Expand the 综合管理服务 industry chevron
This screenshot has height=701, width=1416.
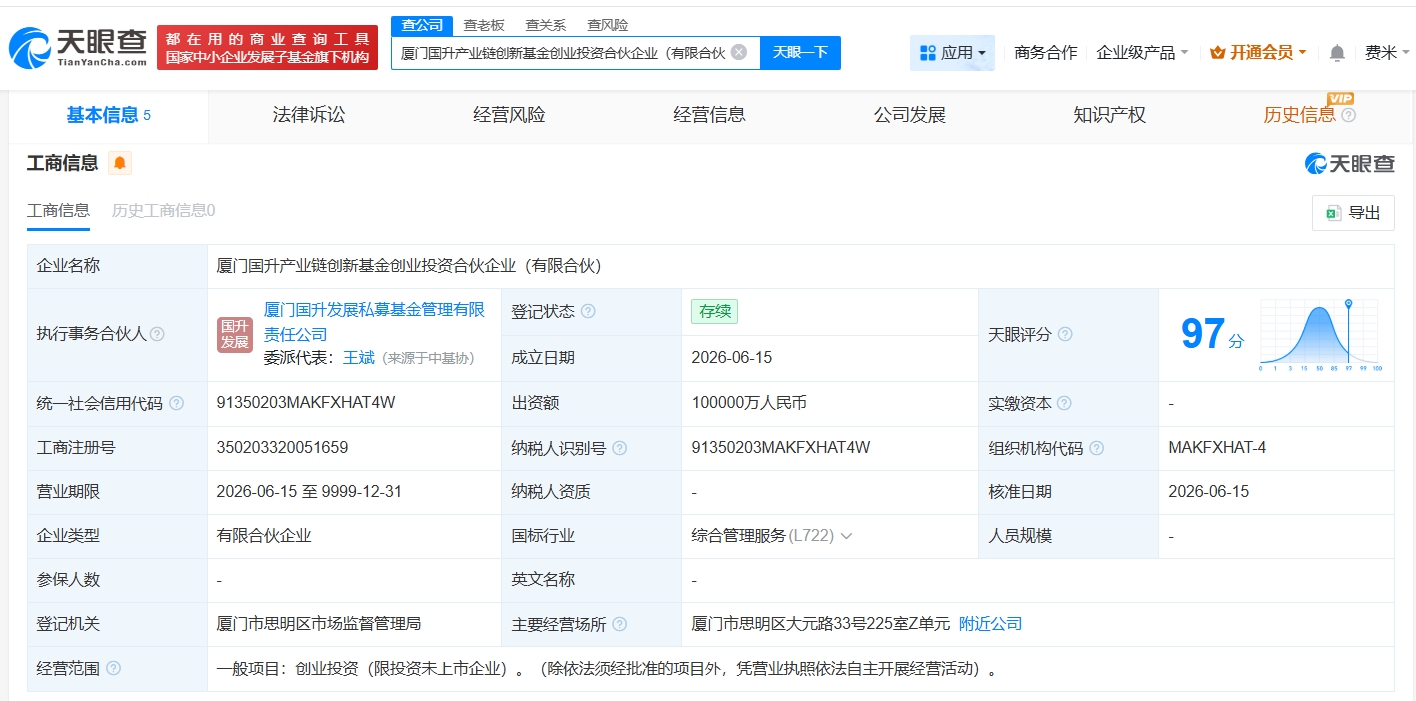point(846,536)
